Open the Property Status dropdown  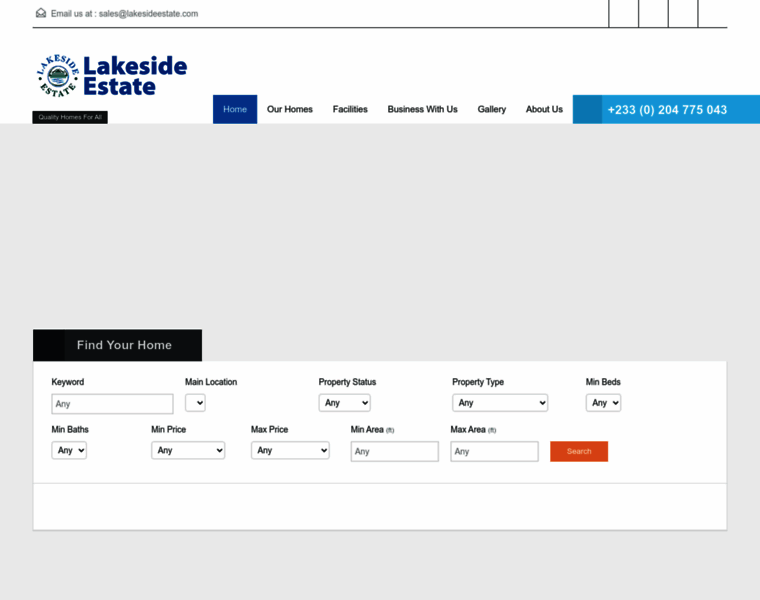344,403
